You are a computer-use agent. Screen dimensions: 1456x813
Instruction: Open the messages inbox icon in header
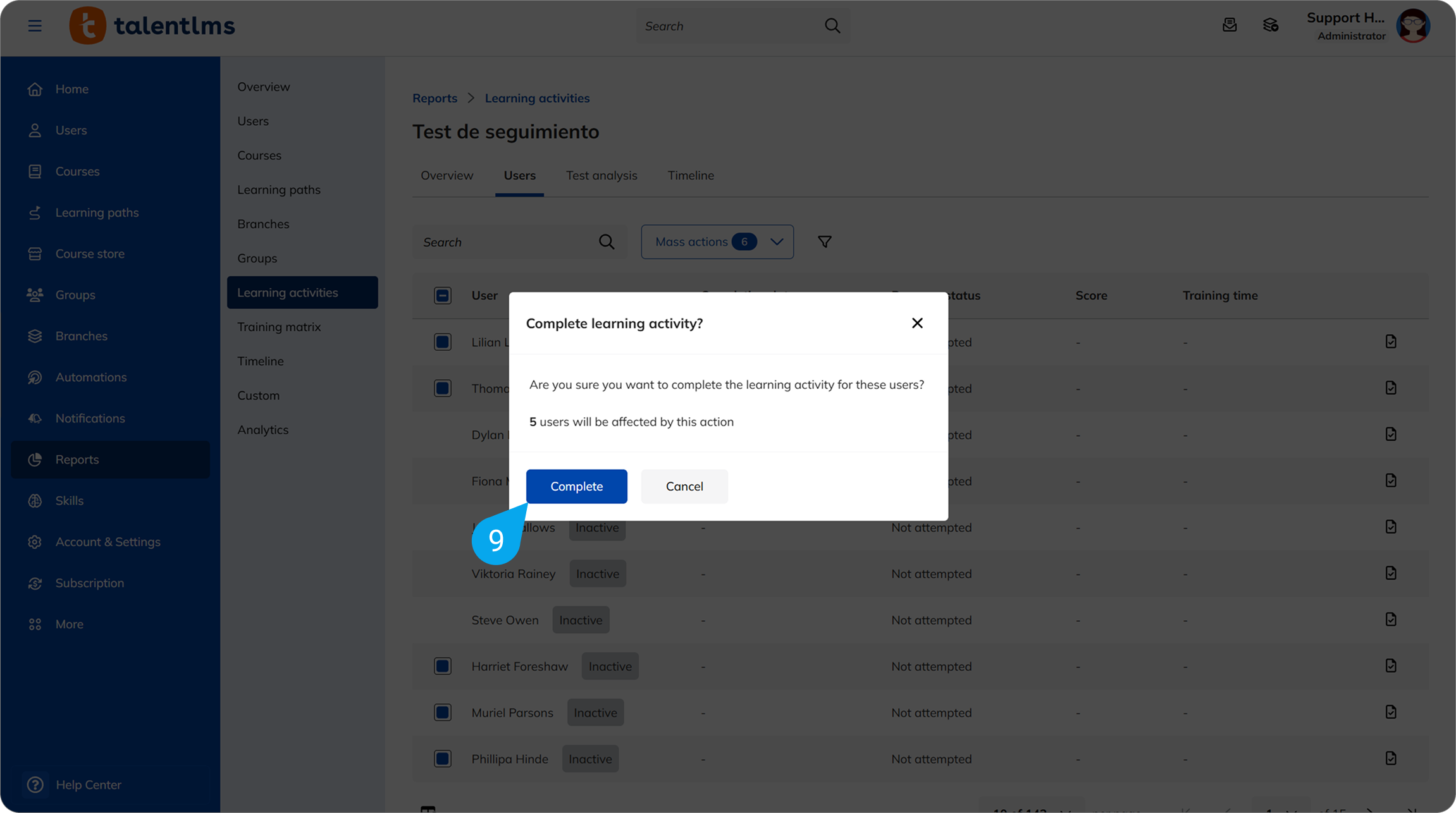click(1229, 25)
